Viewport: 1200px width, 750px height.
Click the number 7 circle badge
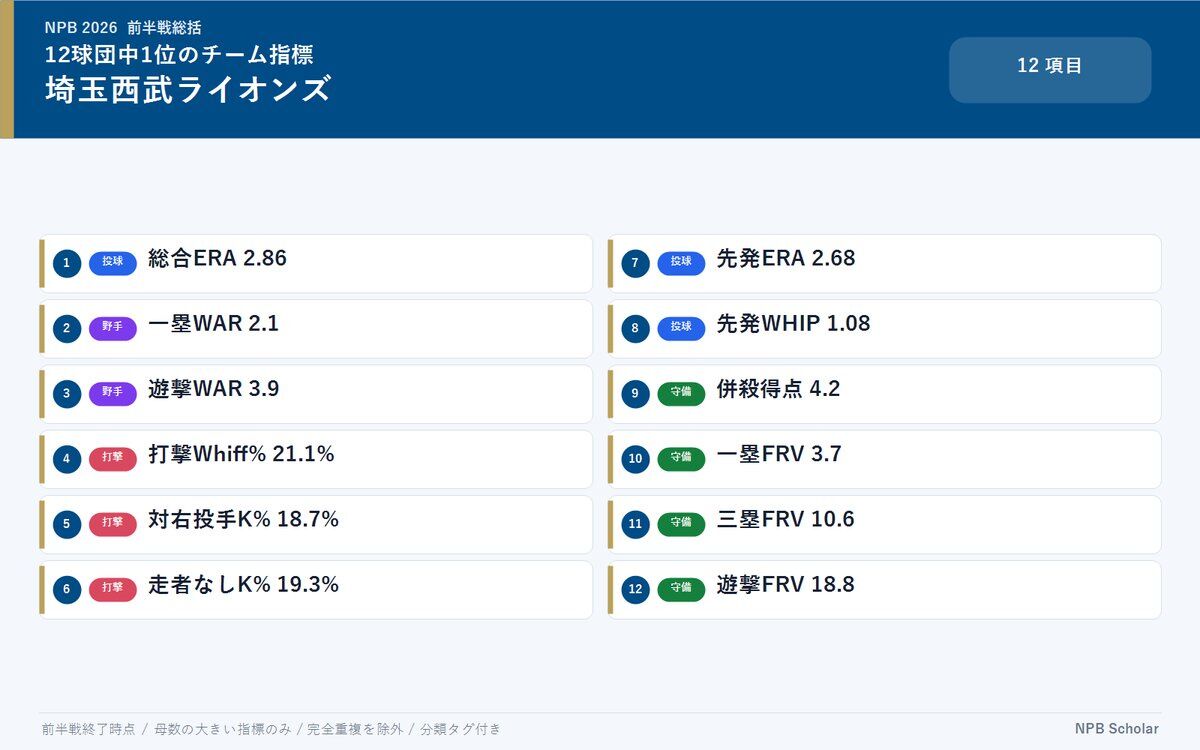click(635, 264)
